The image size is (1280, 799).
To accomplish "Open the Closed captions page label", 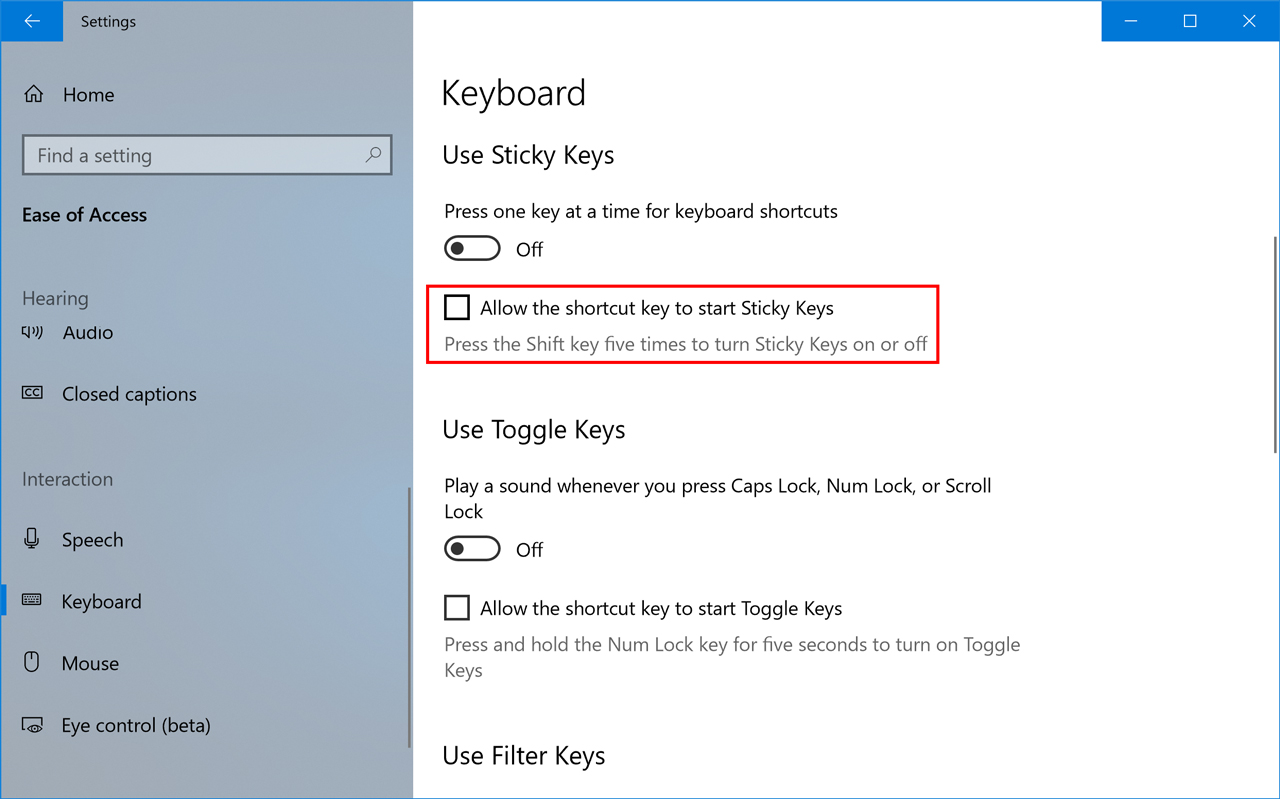I will click(129, 394).
